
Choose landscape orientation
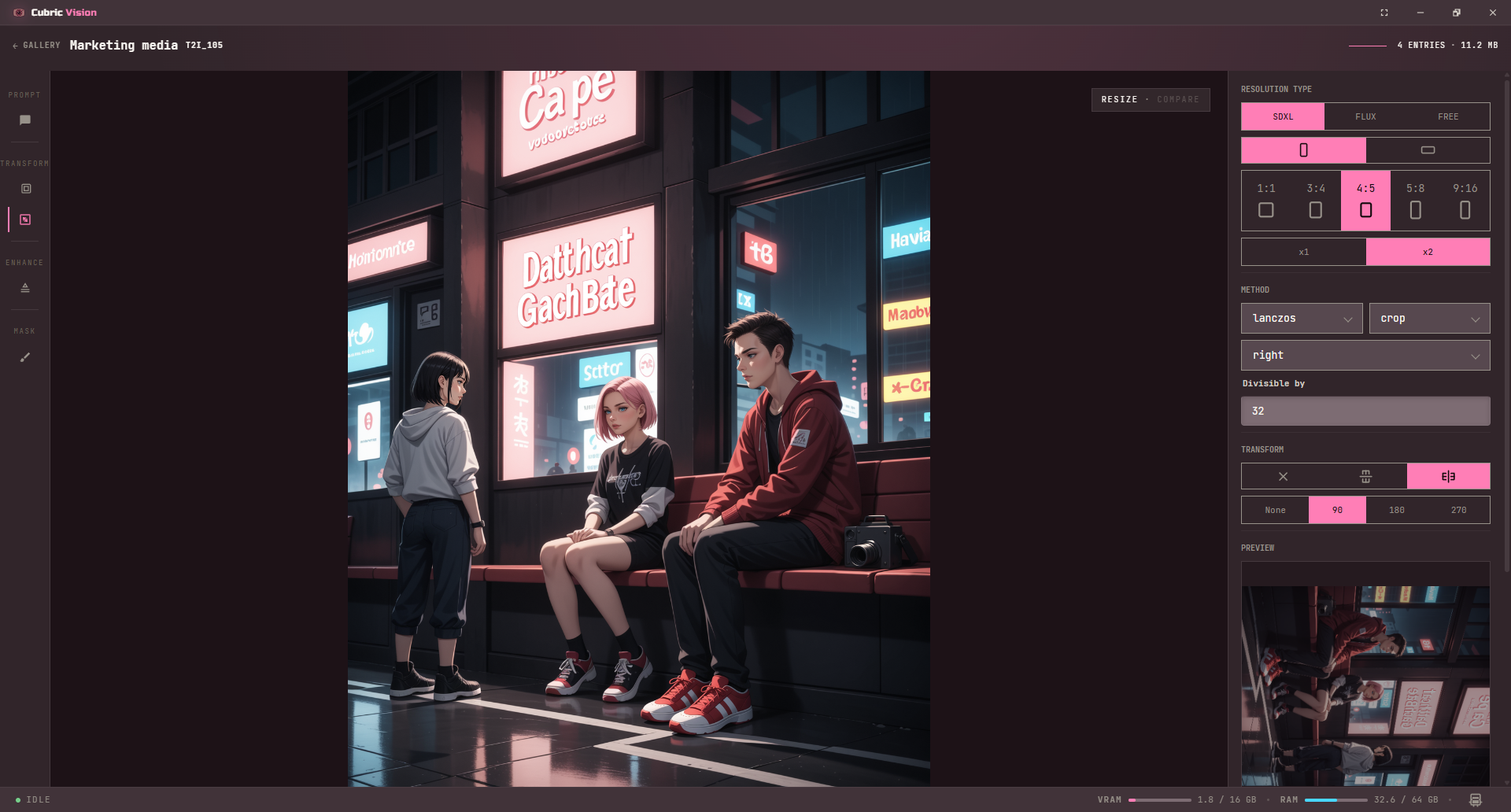pos(1428,150)
